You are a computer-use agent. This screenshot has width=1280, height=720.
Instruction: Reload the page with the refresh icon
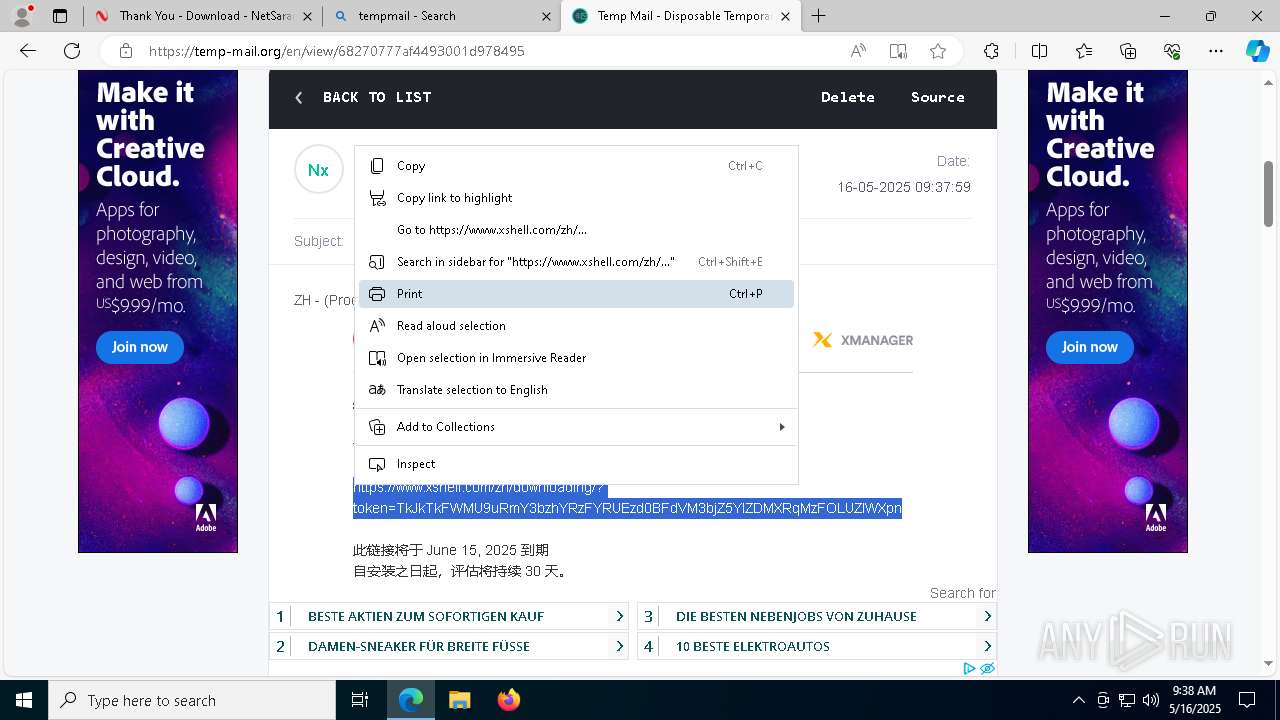pos(72,51)
